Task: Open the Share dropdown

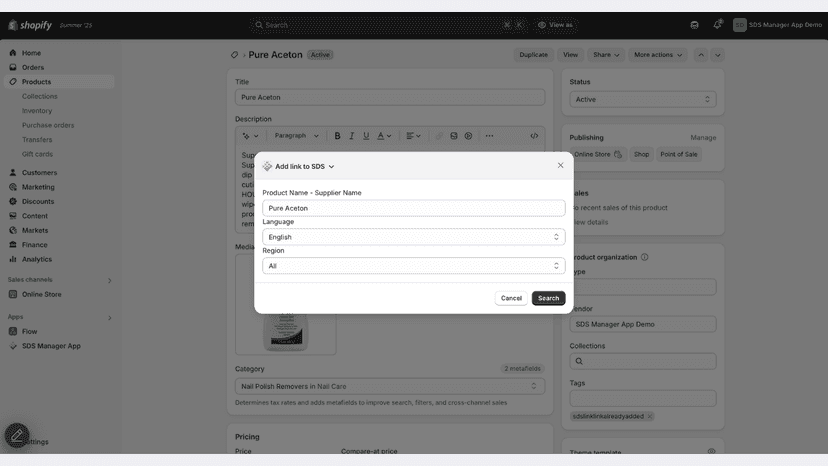Action: (606, 55)
